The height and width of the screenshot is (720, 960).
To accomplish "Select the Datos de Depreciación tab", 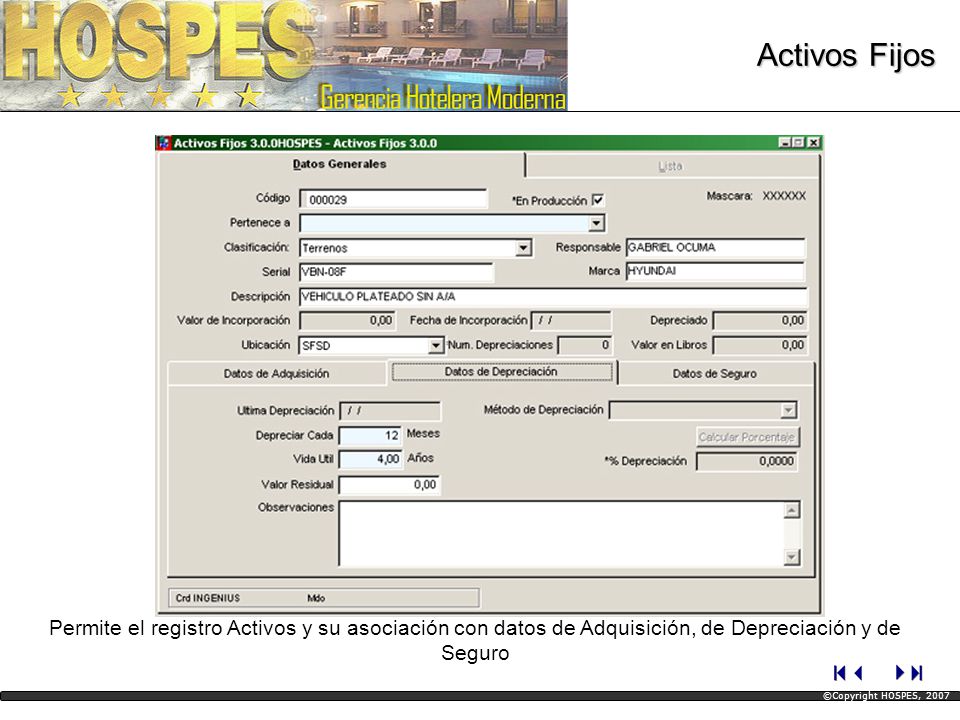I will pos(501,372).
